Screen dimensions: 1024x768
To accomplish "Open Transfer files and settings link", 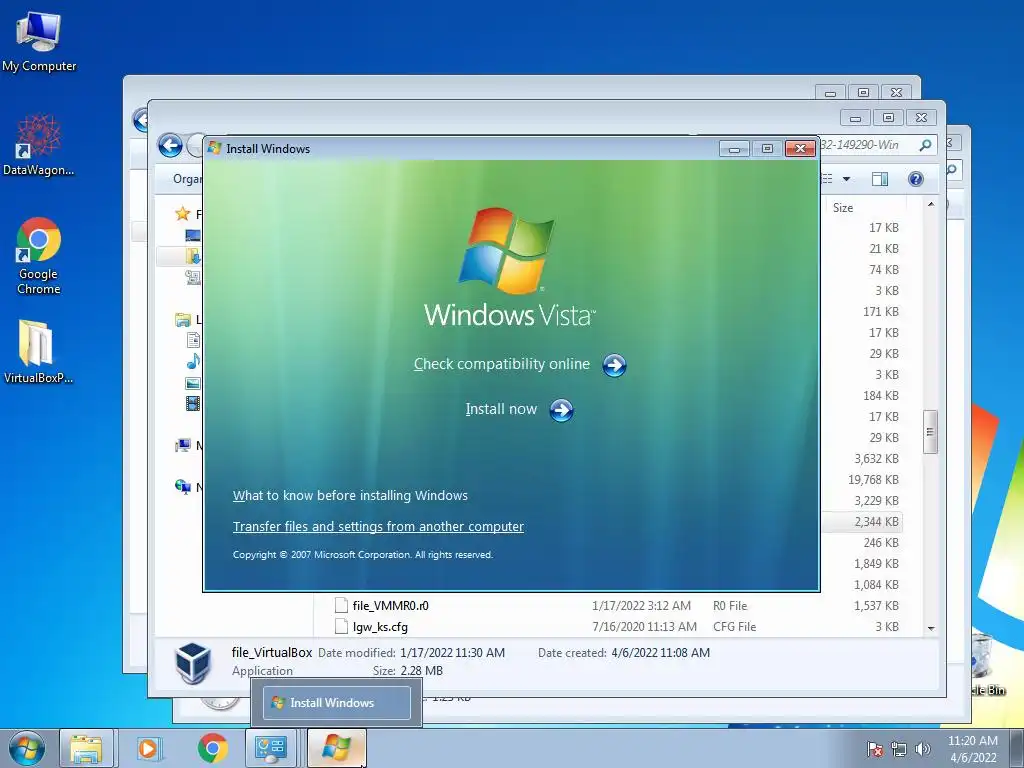I will click(378, 526).
